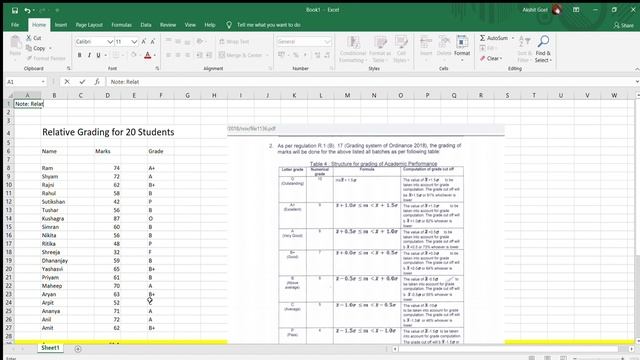Open the Name Box dropdown arrow
Viewport: 640px width, 360px height.
[43, 82]
